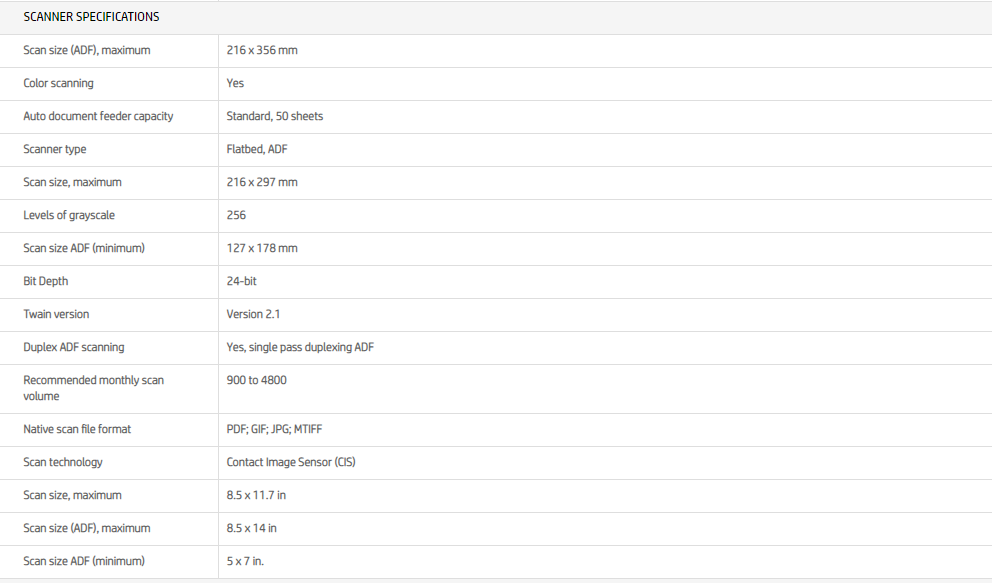
Task: Select the "PDF; GIF; JPG; MTIFF" value
Action: point(274,429)
